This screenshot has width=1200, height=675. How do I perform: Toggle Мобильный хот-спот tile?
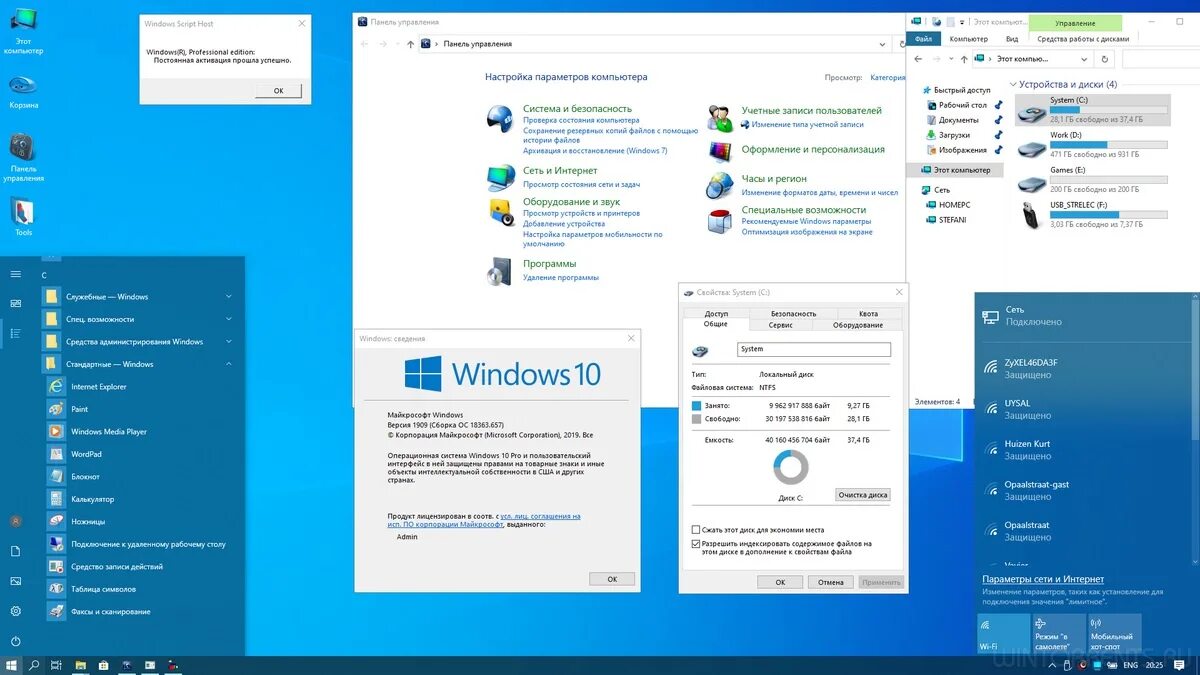point(1115,634)
